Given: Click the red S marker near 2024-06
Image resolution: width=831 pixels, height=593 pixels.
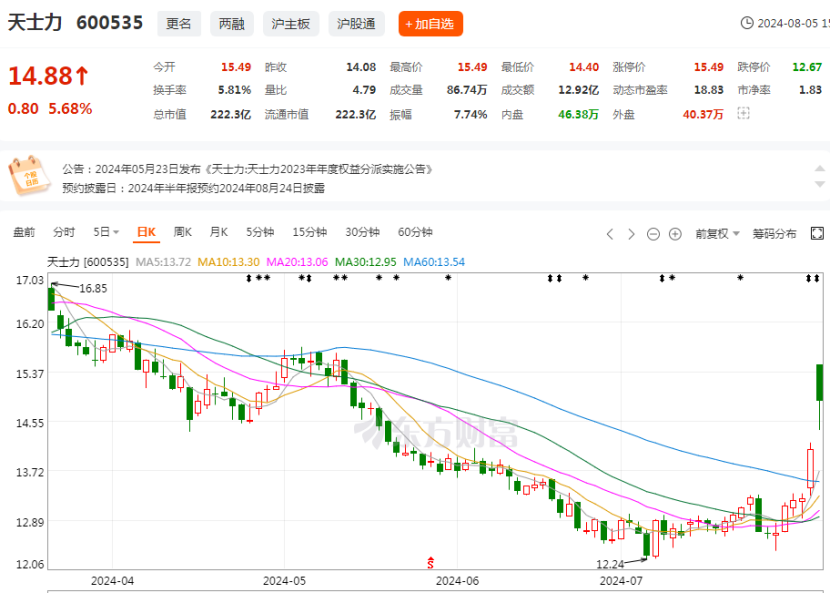Looking at the screenshot, I should coord(430,563).
